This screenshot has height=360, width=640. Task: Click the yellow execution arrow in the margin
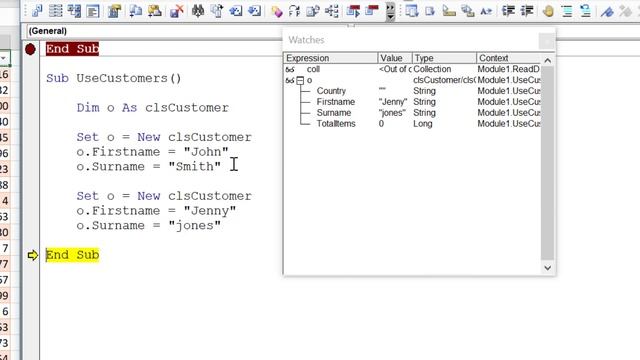point(32,256)
